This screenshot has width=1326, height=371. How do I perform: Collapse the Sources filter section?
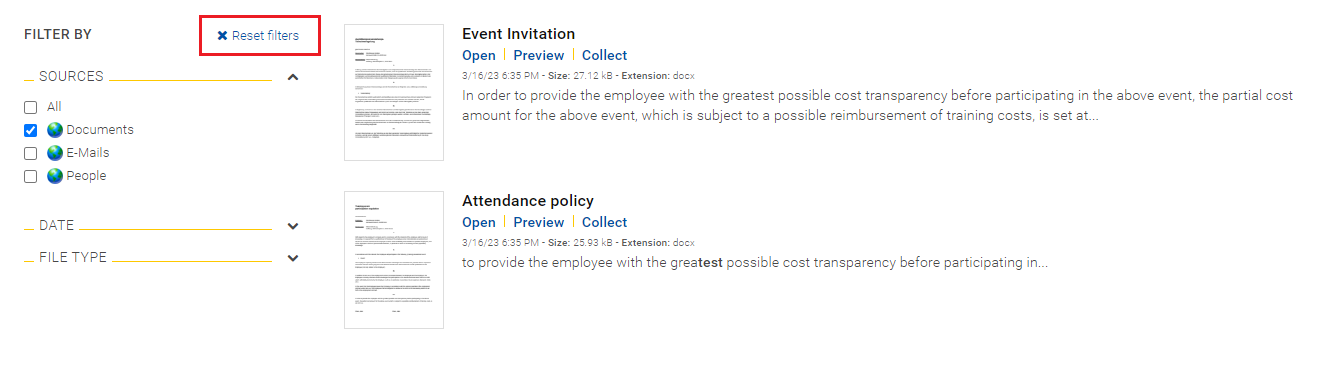coord(293,77)
